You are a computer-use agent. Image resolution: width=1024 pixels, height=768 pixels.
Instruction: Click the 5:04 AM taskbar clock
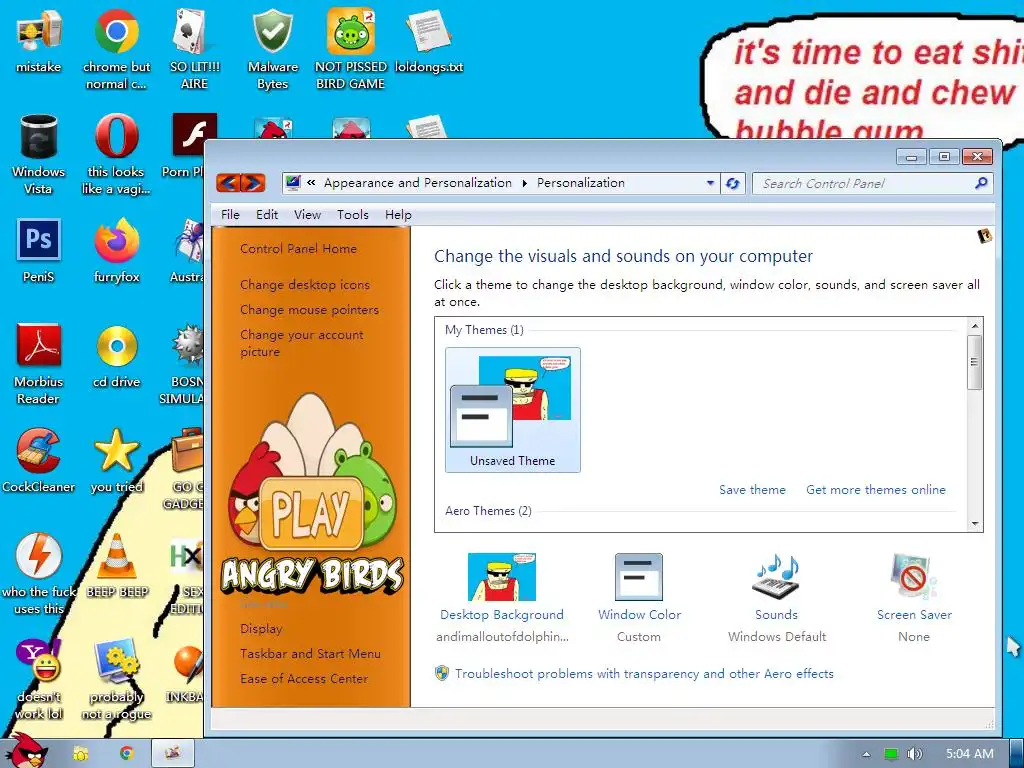970,754
